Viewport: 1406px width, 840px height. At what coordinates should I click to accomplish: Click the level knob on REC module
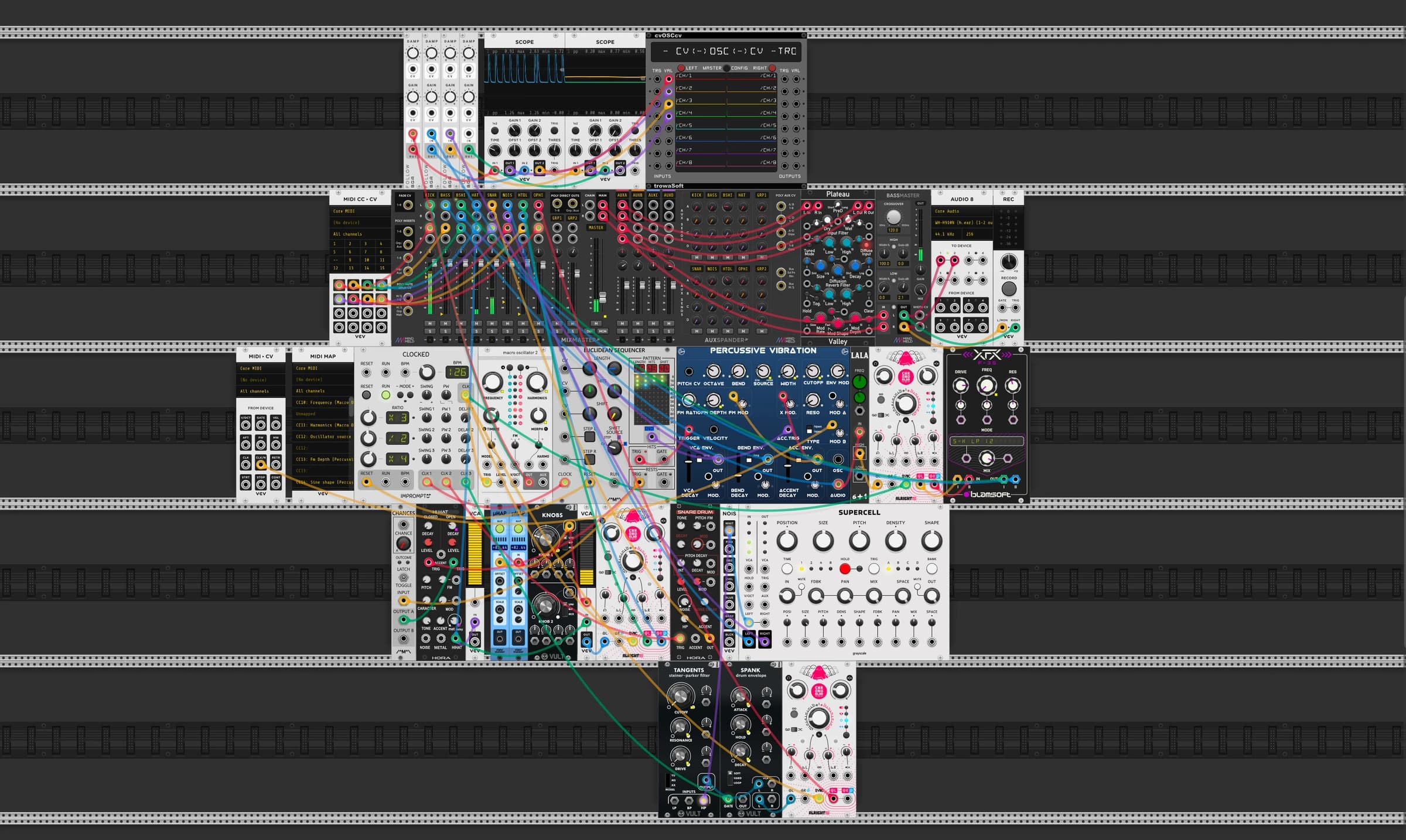tap(1009, 261)
